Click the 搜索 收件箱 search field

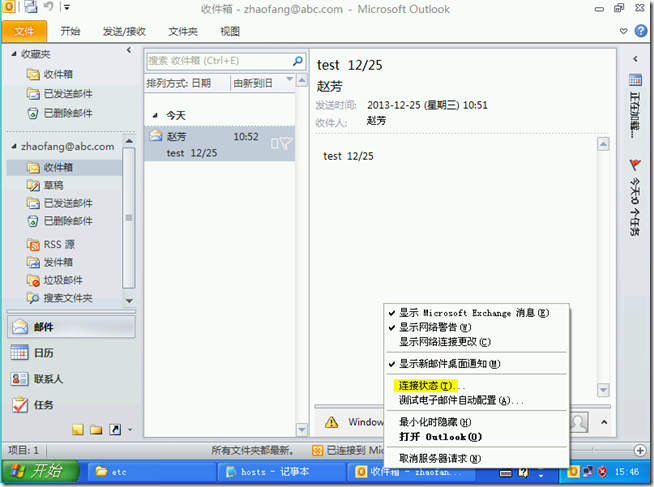(x=219, y=61)
